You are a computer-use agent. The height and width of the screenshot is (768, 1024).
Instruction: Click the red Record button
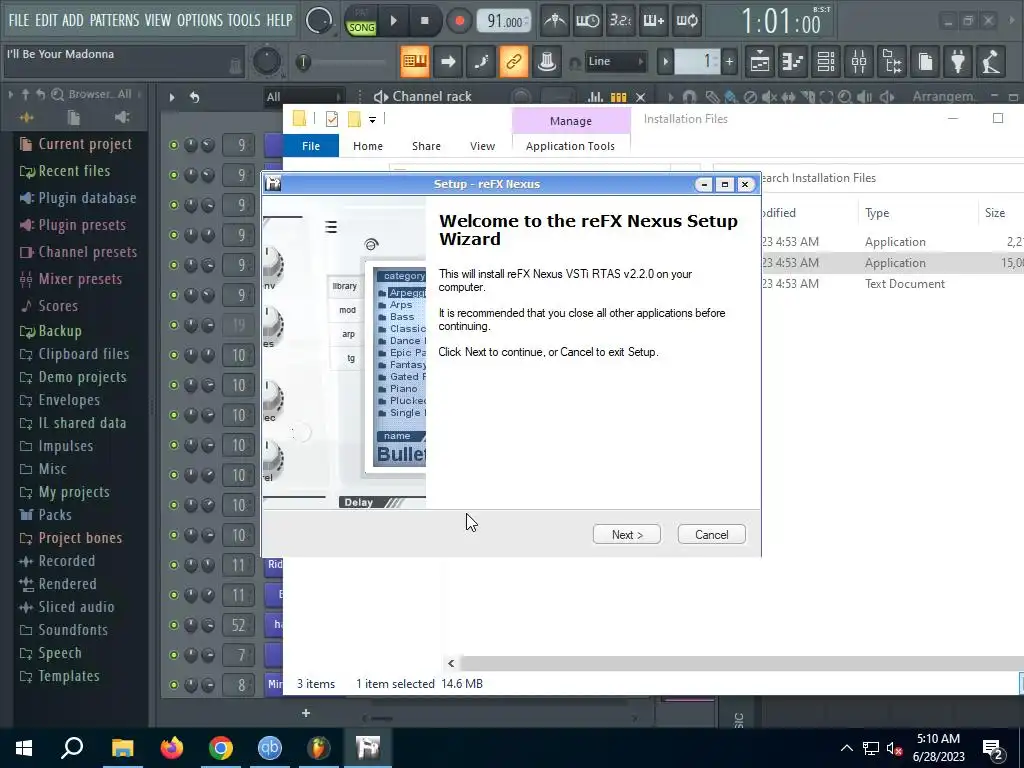[459, 21]
